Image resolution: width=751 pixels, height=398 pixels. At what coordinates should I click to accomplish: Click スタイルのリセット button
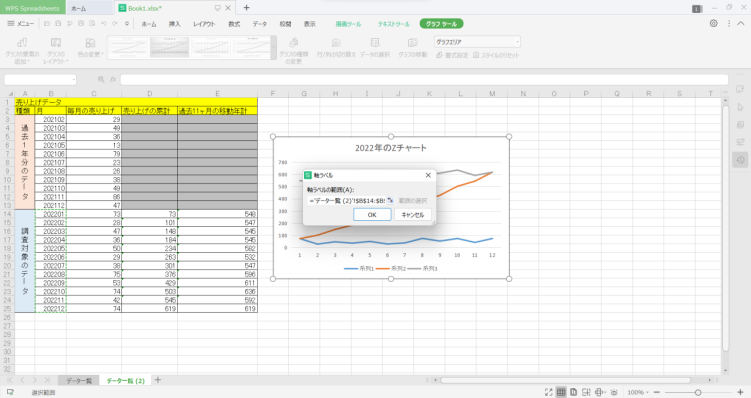pos(496,55)
